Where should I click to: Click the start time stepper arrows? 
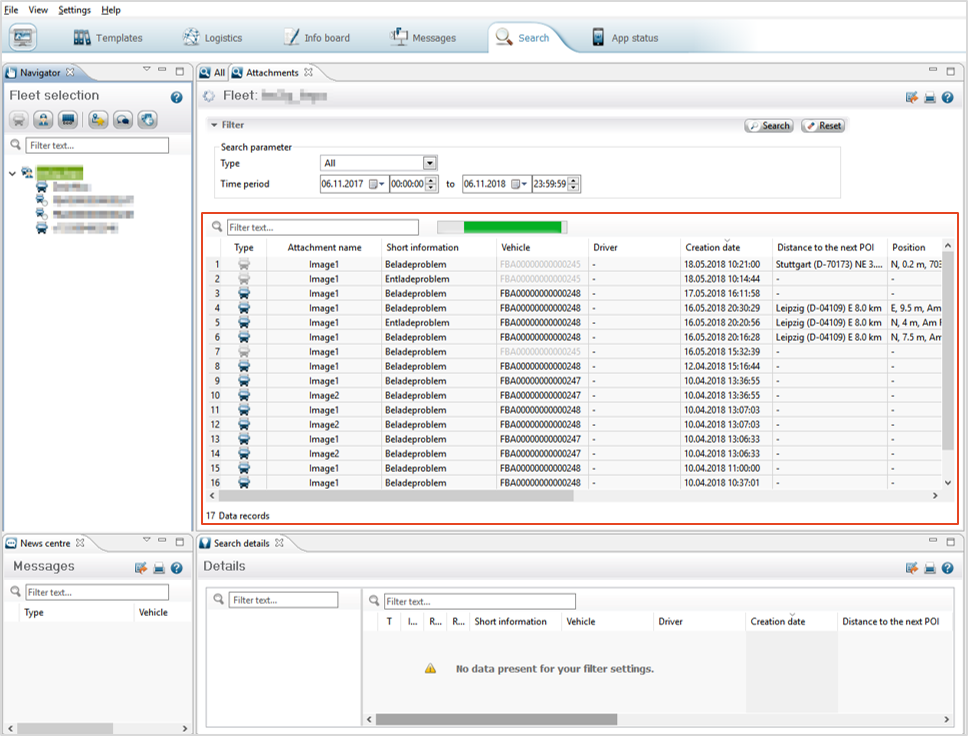[431, 184]
